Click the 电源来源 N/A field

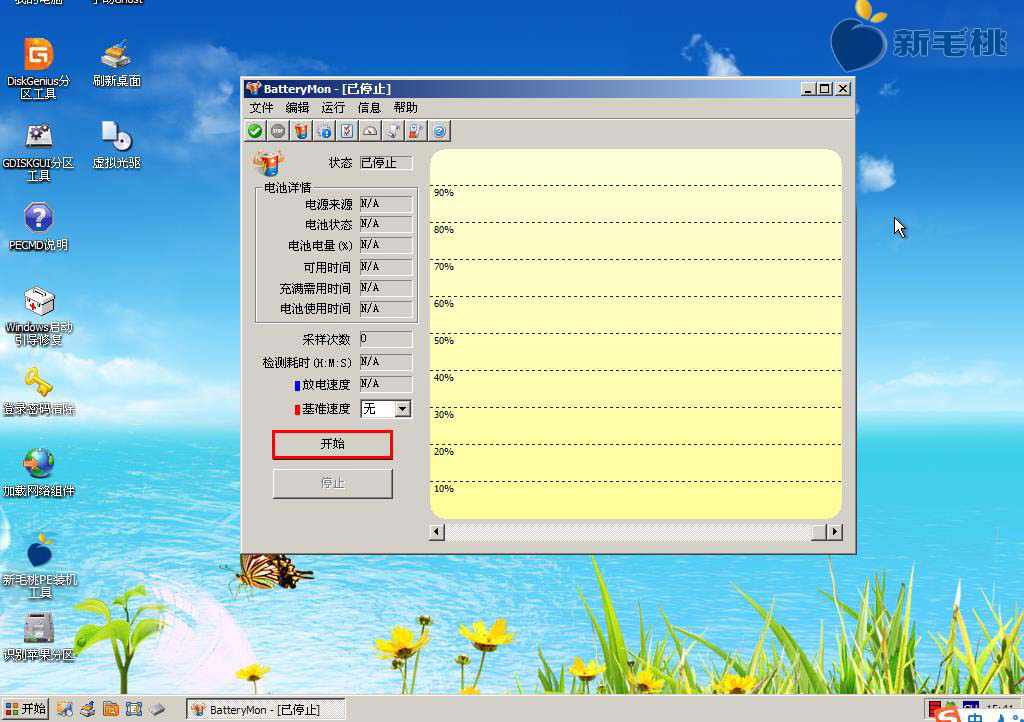386,204
